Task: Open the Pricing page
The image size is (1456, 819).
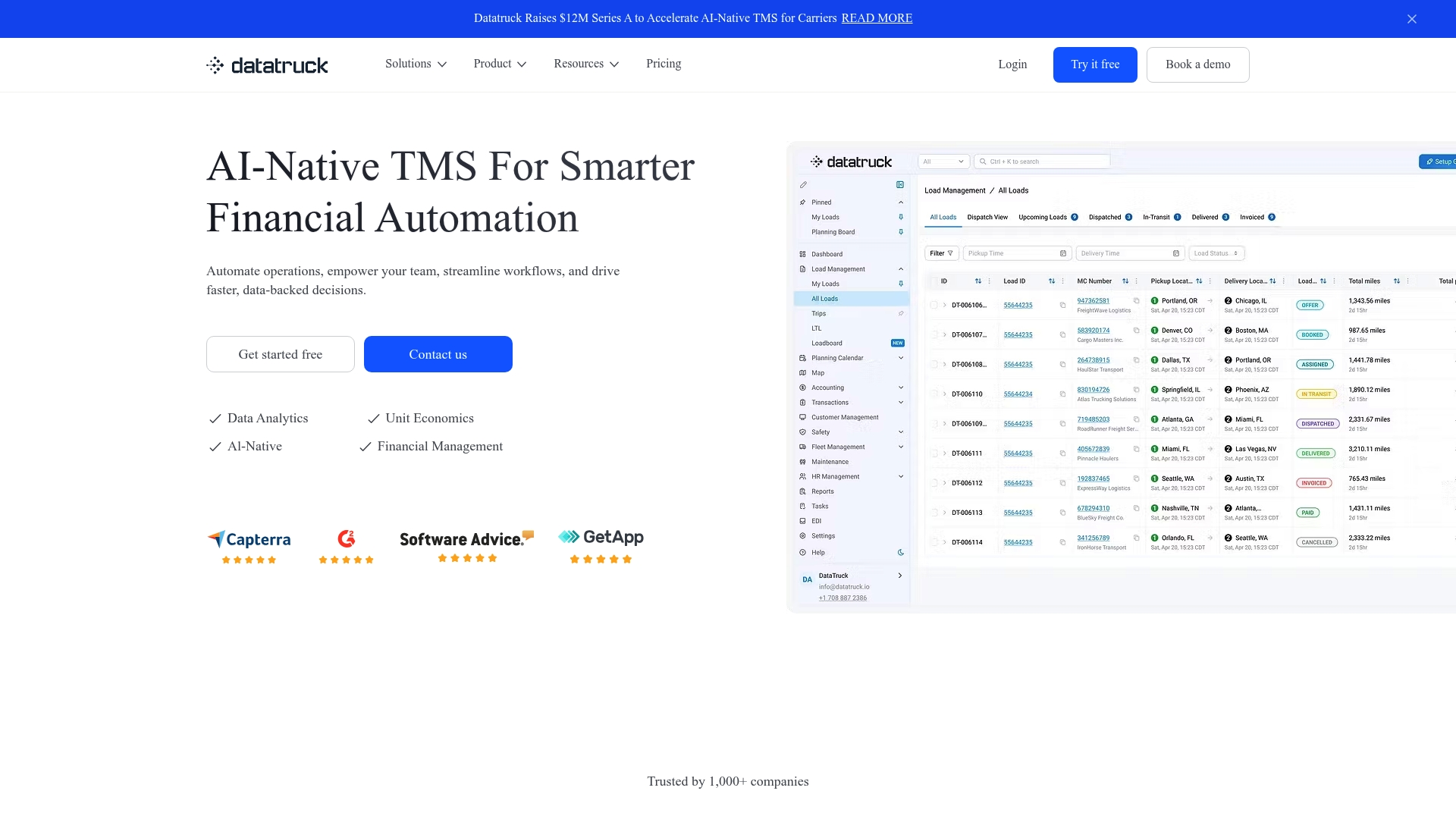Action: 664,64
